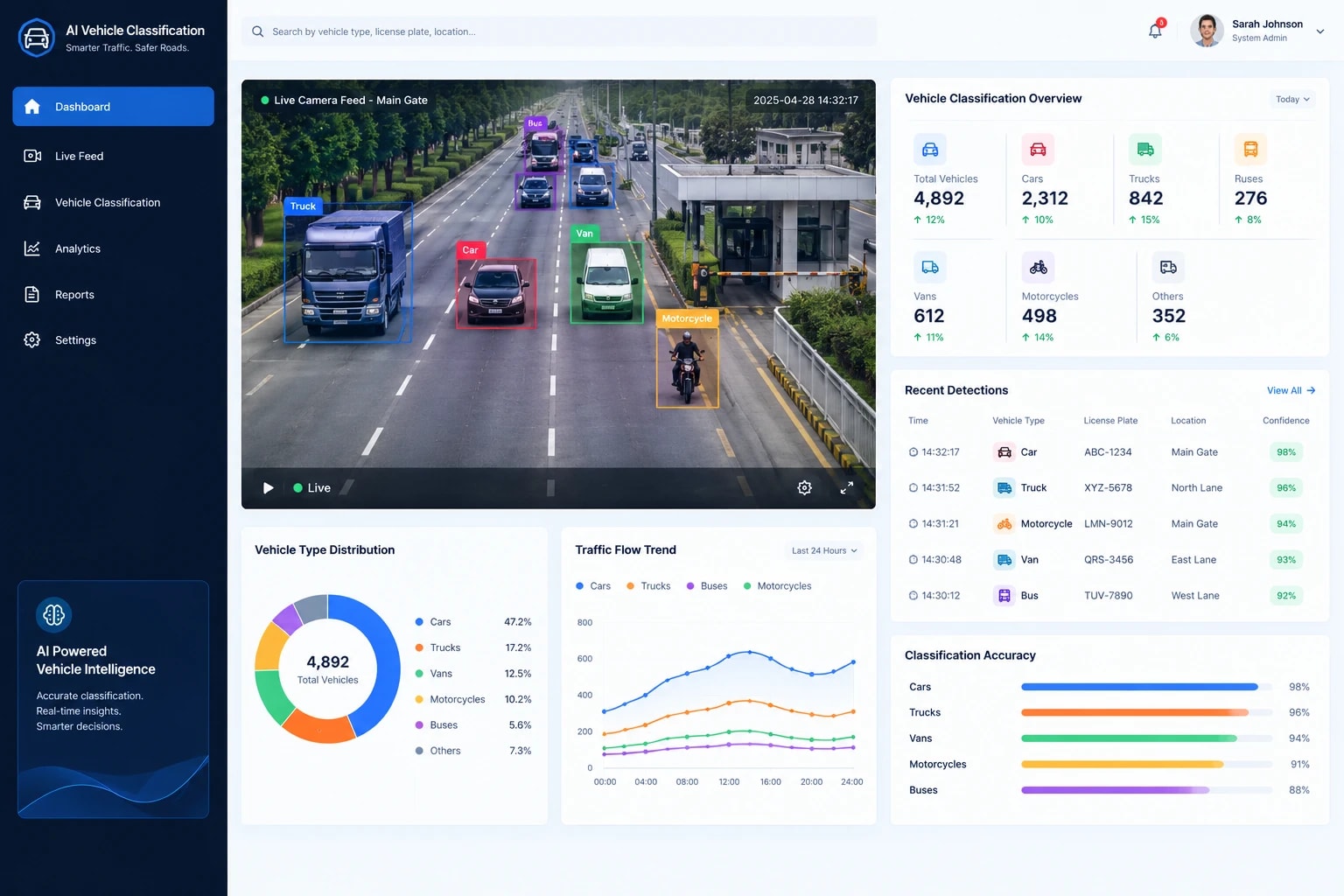Click the Live indicator in video controls
Image resolution: width=1344 pixels, height=896 pixels.
coord(312,487)
